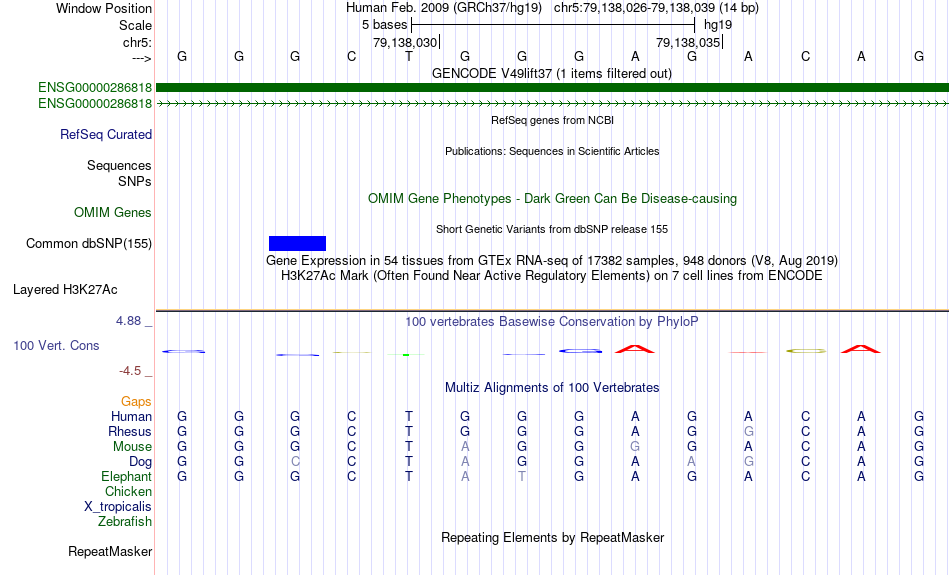Open the OMIM Genes track label
Screen dimensions: 950x575
click(113, 213)
